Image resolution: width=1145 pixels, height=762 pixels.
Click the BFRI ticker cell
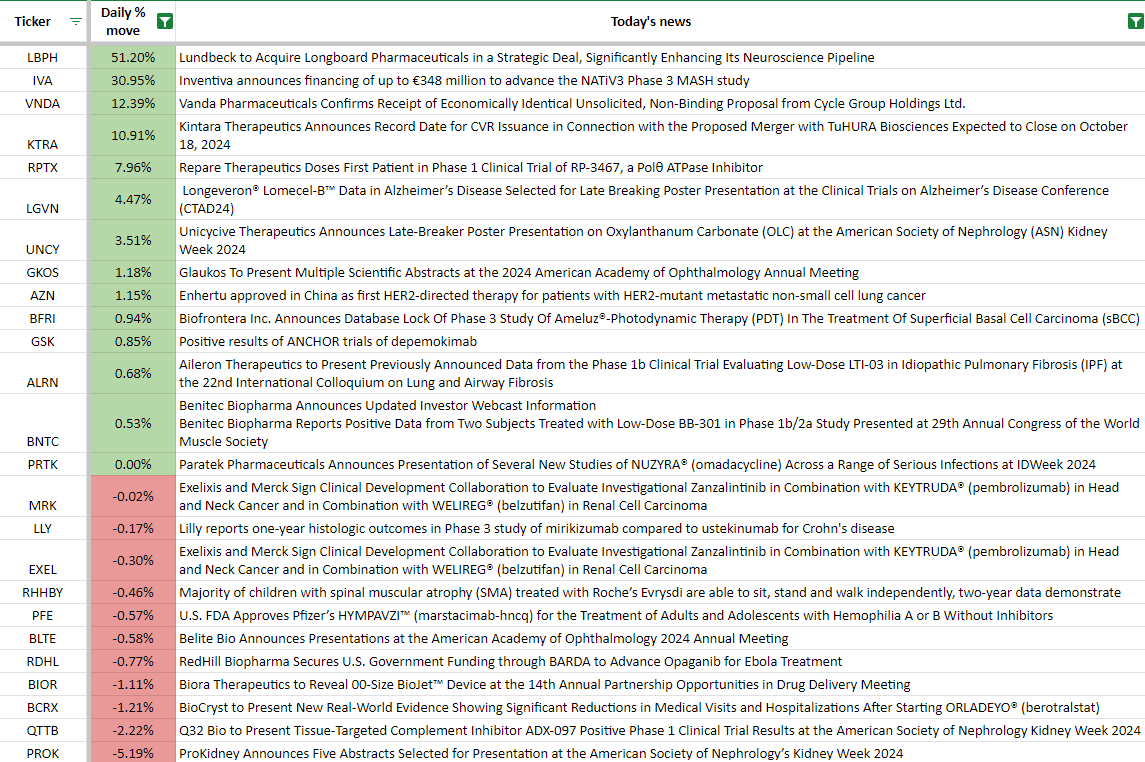click(x=43, y=318)
